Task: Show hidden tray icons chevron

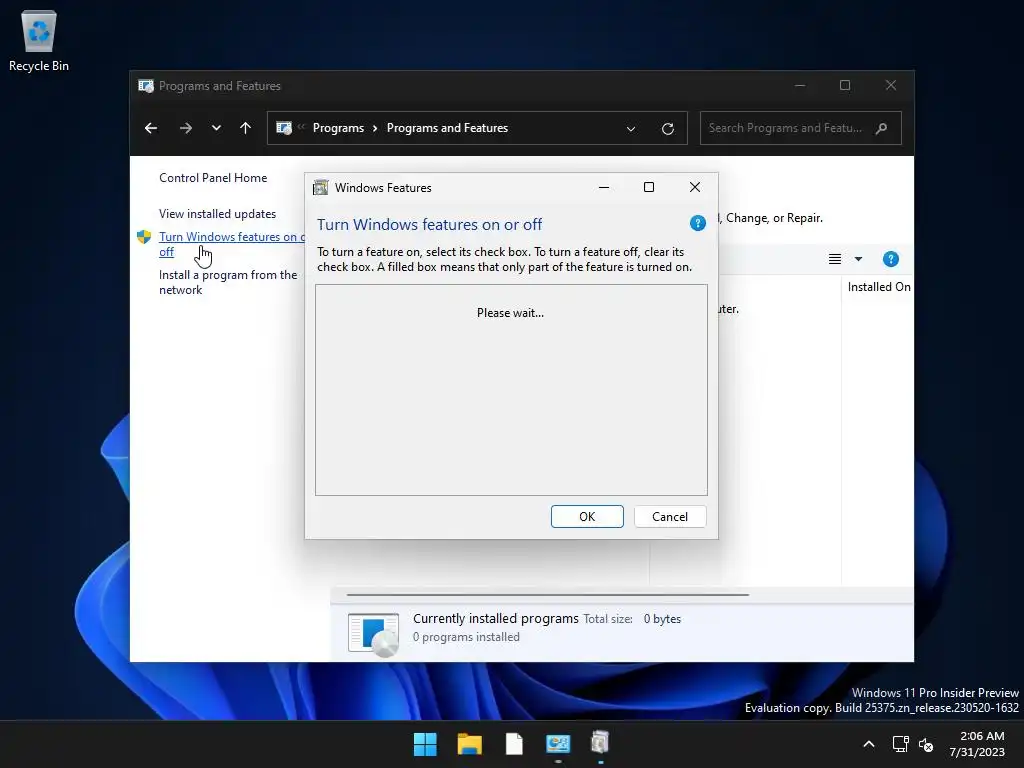Action: pyautogui.click(x=869, y=744)
